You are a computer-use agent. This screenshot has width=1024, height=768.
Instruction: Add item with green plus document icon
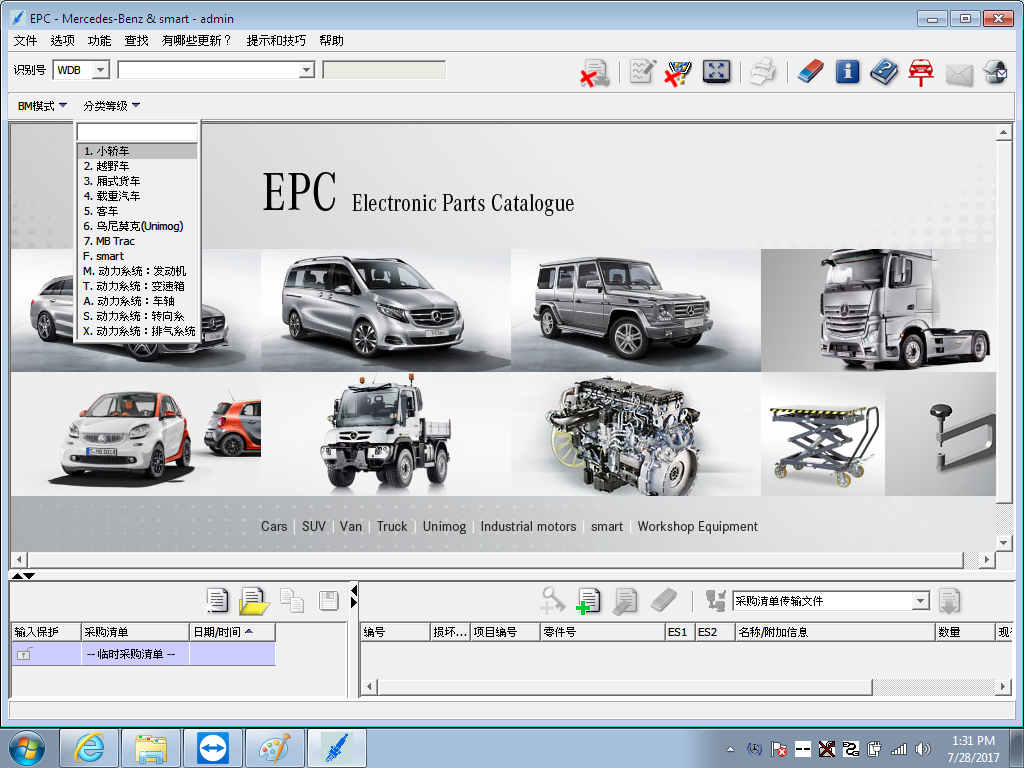click(x=588, y=601)
